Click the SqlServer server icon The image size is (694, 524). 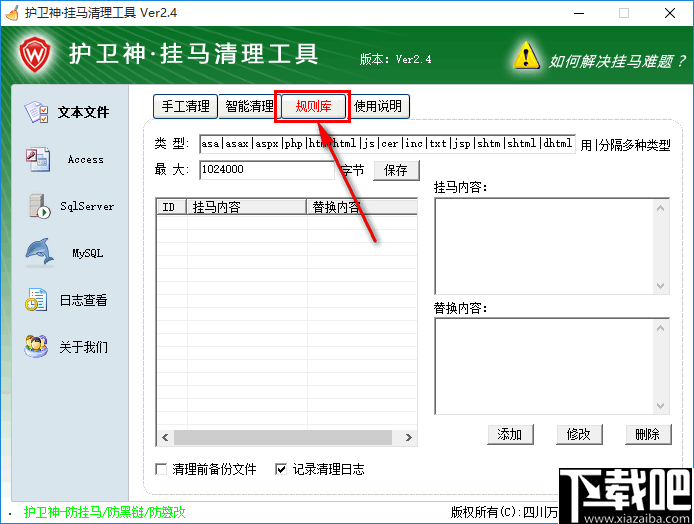[39, 206]
